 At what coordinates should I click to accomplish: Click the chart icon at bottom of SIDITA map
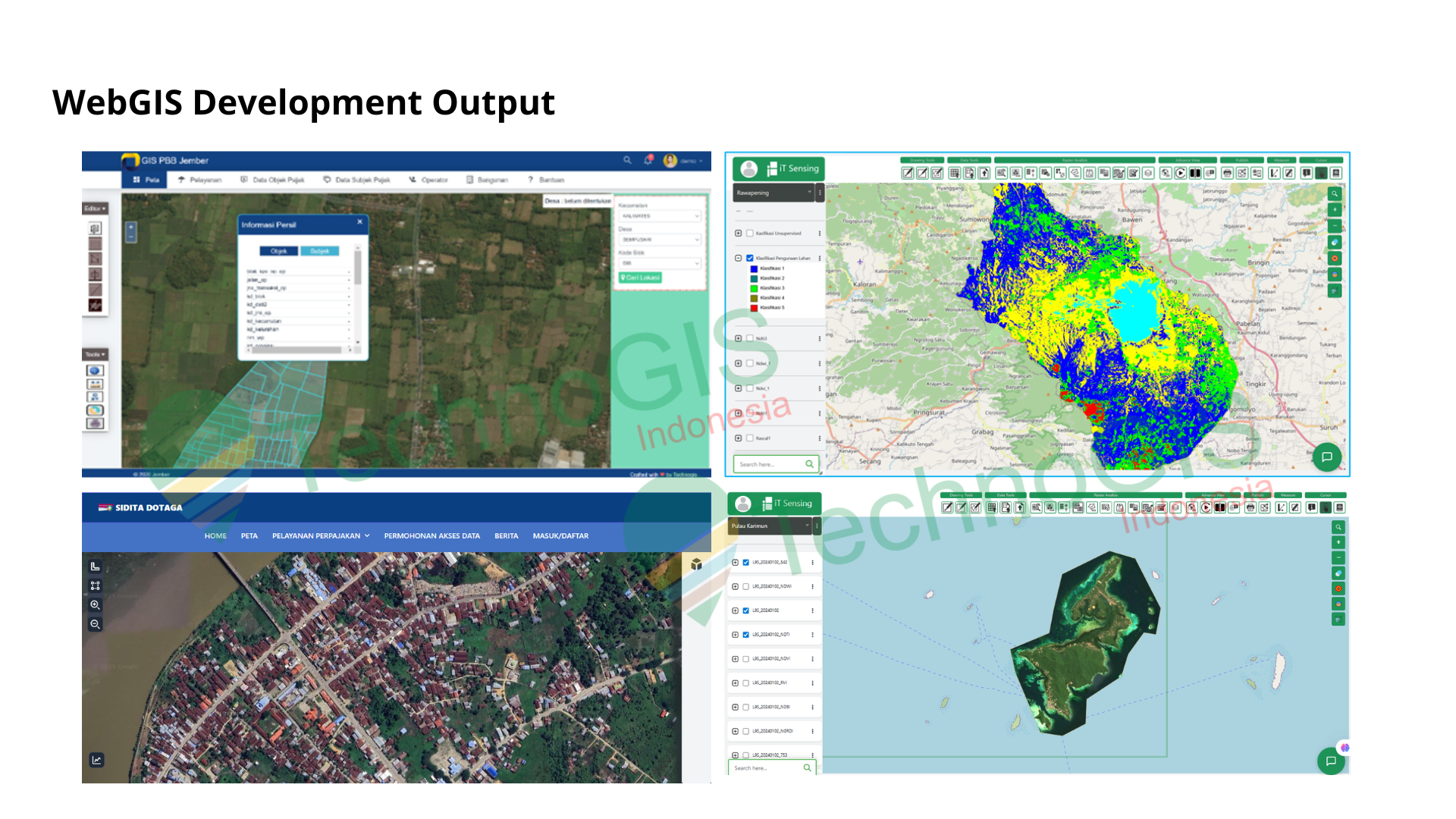(x=96, y=760)
